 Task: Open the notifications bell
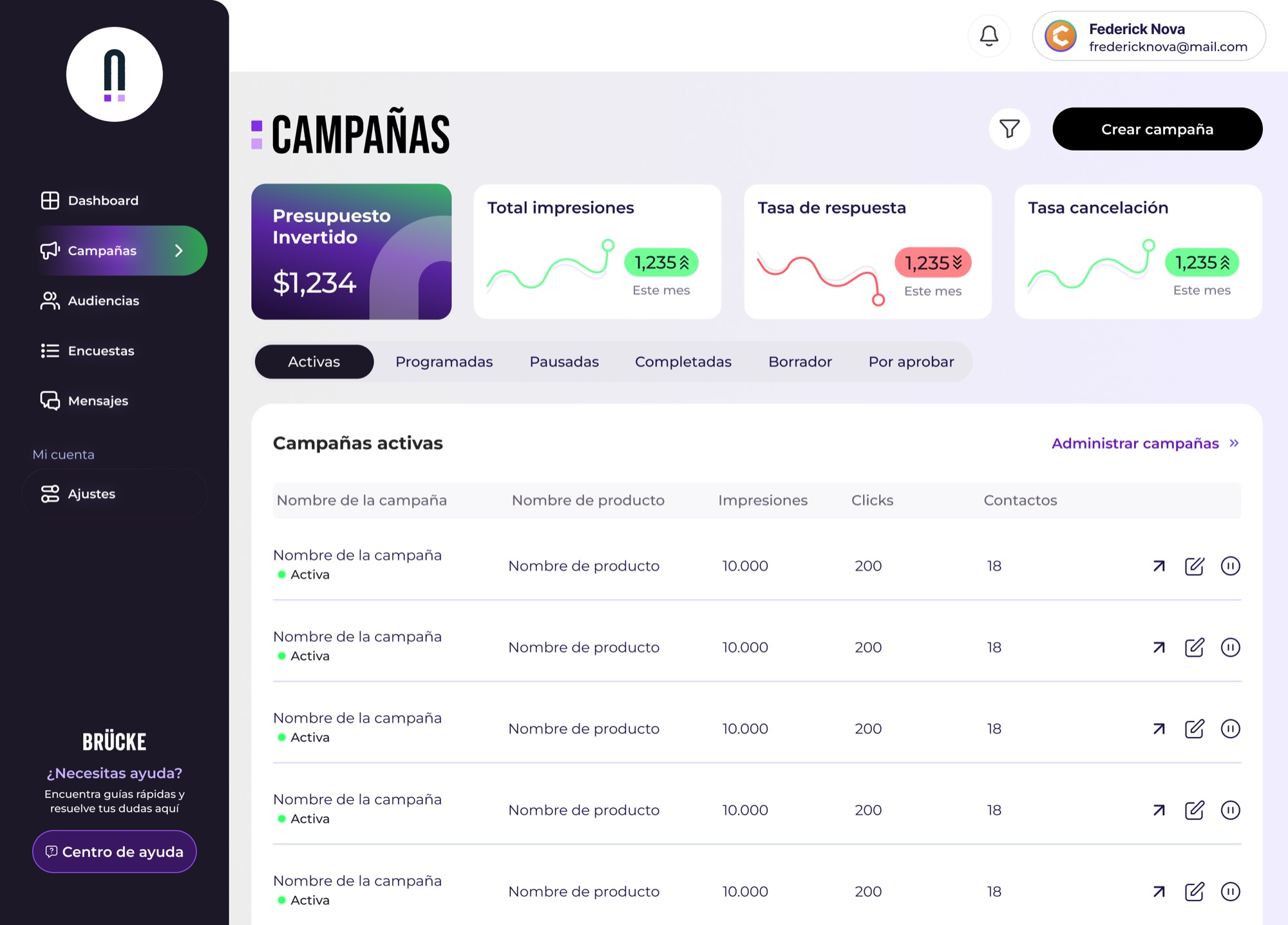989,35
